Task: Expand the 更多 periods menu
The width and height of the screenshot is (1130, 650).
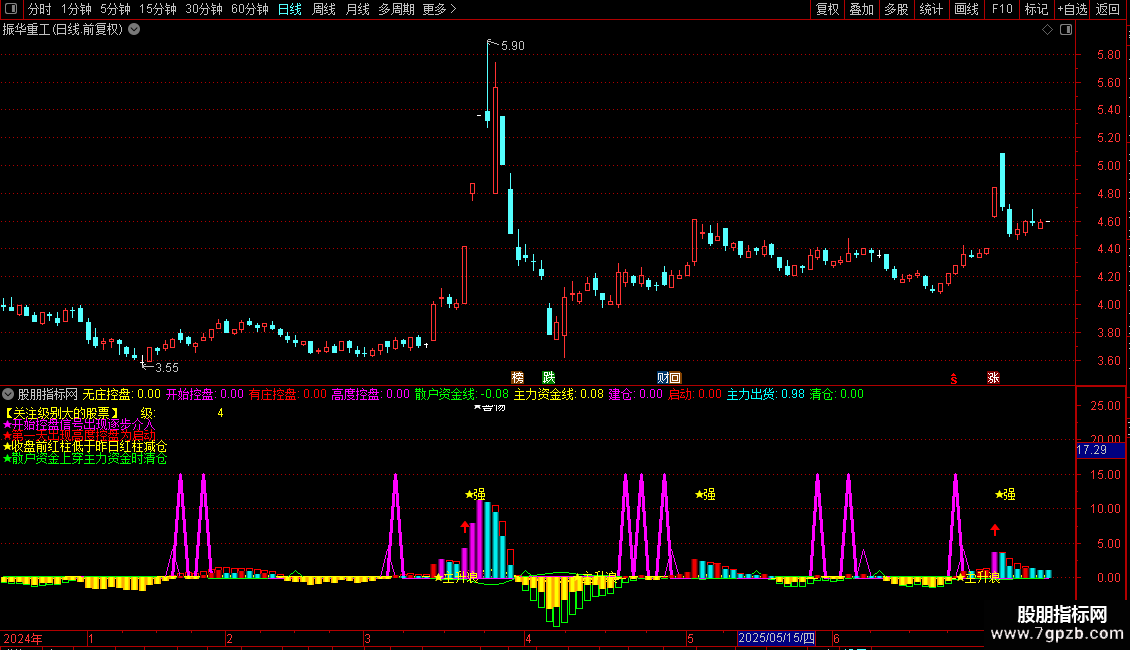Action: 440,9
